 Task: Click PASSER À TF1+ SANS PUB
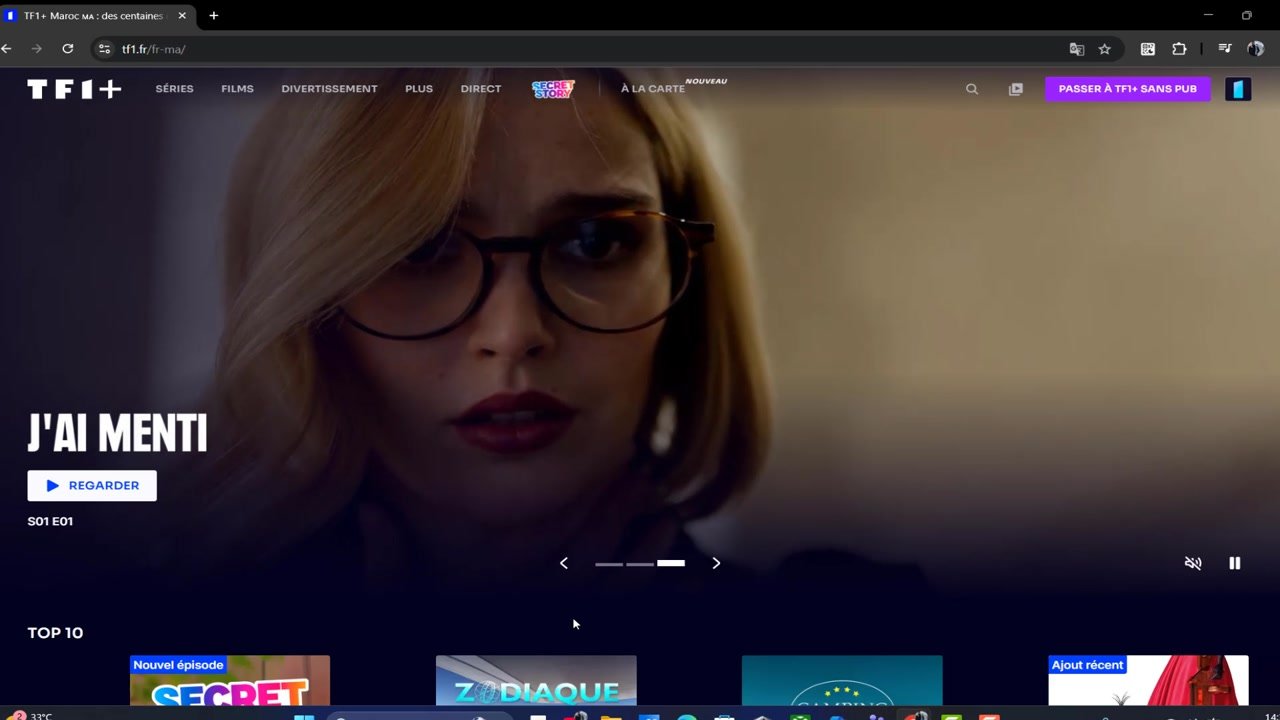click(1128, 89)
